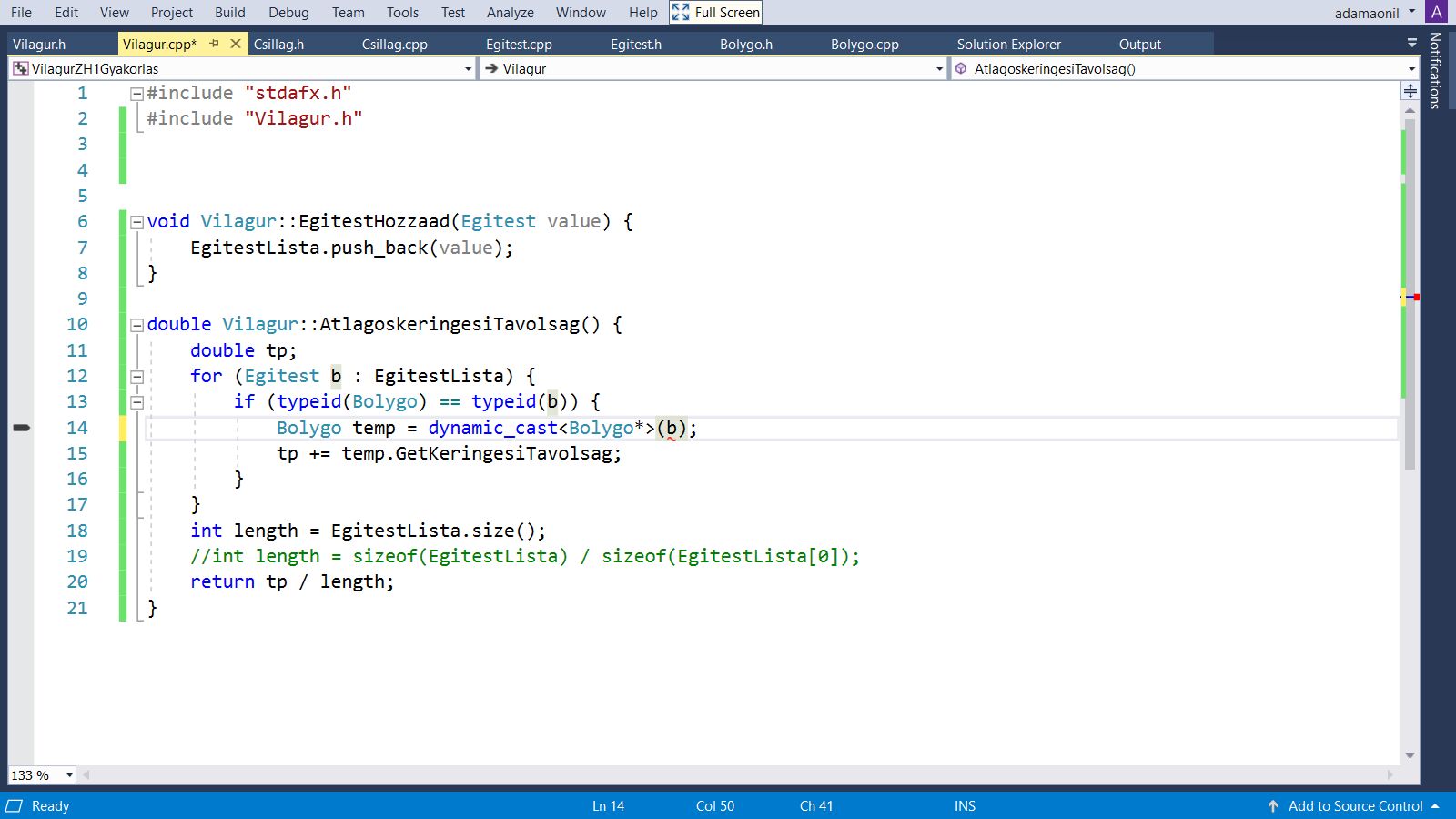Open the Tools menu
Viewport: 1456px width, 819px height.
click(x=402, y=12)
